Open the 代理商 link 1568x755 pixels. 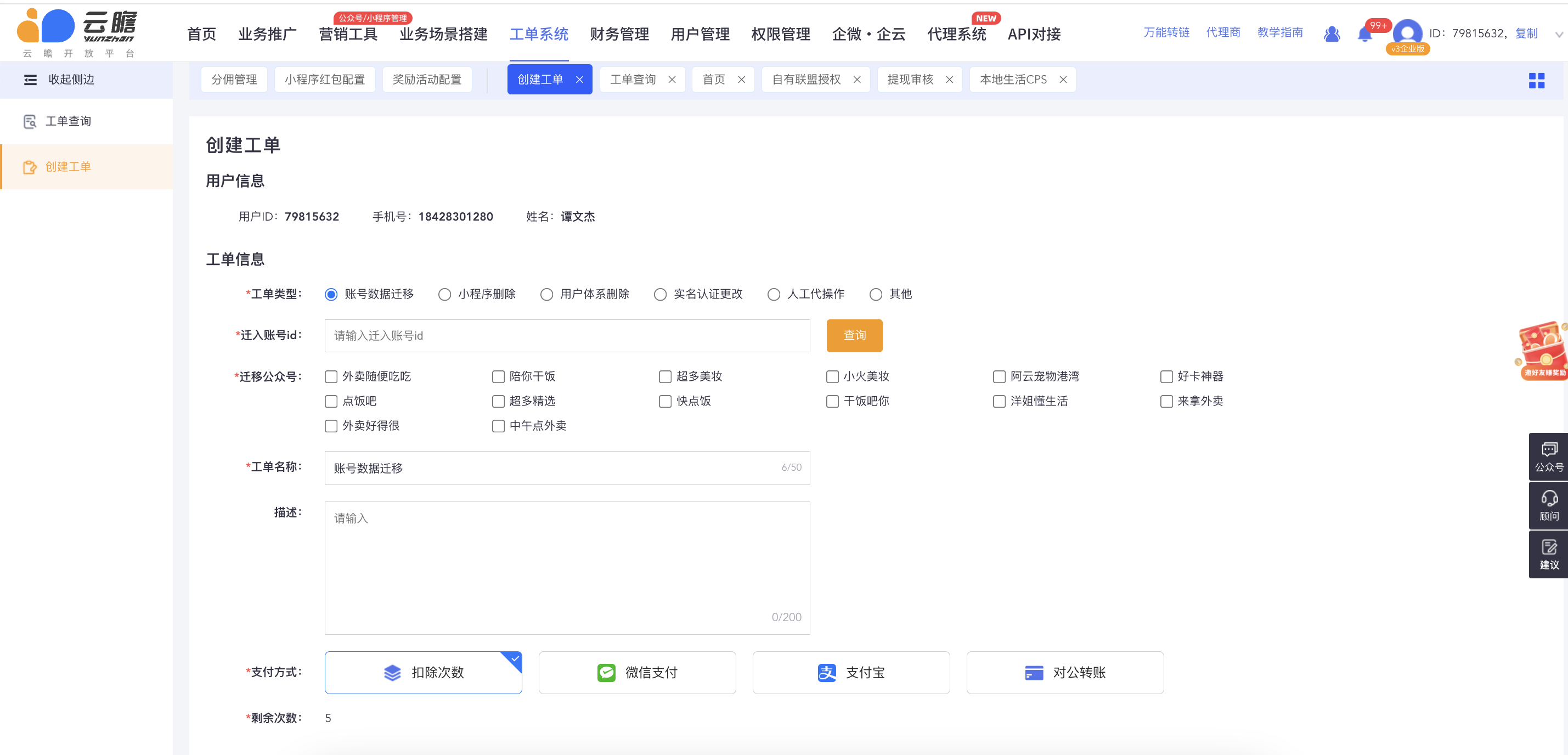click(x=1223, y=33)
